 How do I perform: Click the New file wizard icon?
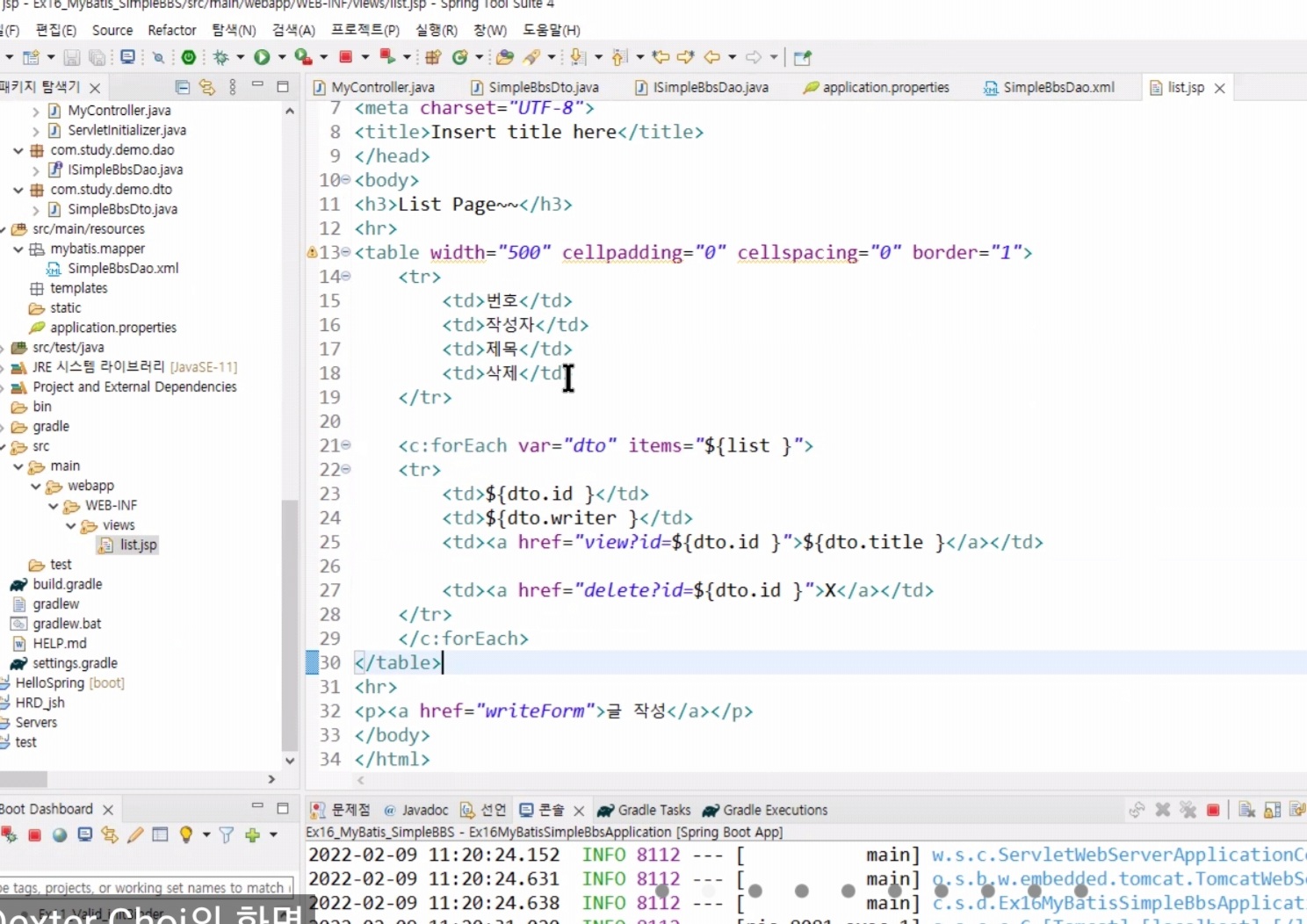point(32,58)
